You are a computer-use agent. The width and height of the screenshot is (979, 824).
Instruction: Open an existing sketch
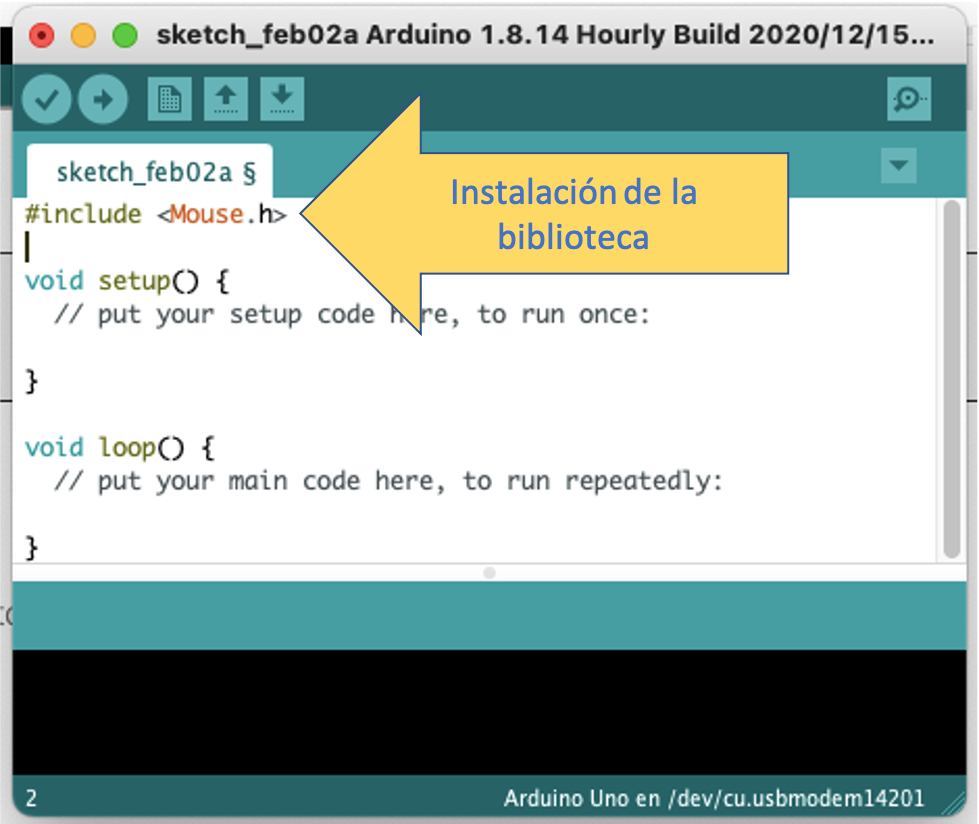coord(225,99)
